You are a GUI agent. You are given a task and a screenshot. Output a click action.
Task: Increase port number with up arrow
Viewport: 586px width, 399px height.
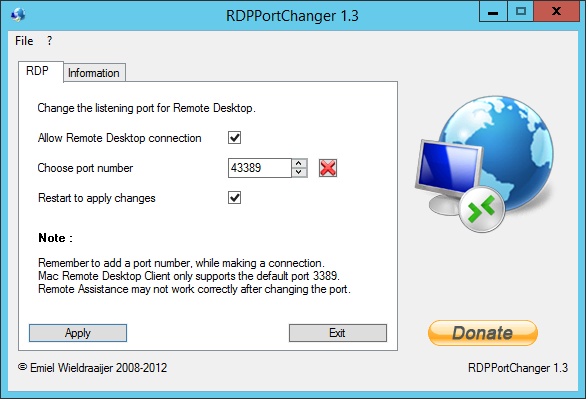(299, 163)
